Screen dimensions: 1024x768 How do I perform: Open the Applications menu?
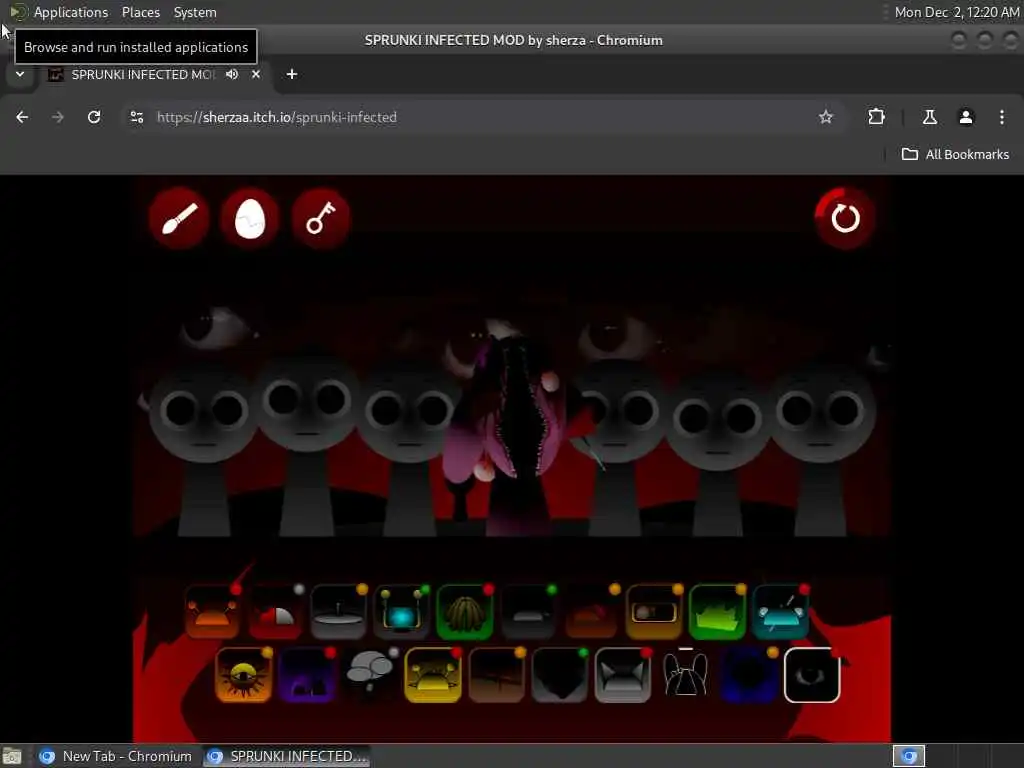pos(71,12)
